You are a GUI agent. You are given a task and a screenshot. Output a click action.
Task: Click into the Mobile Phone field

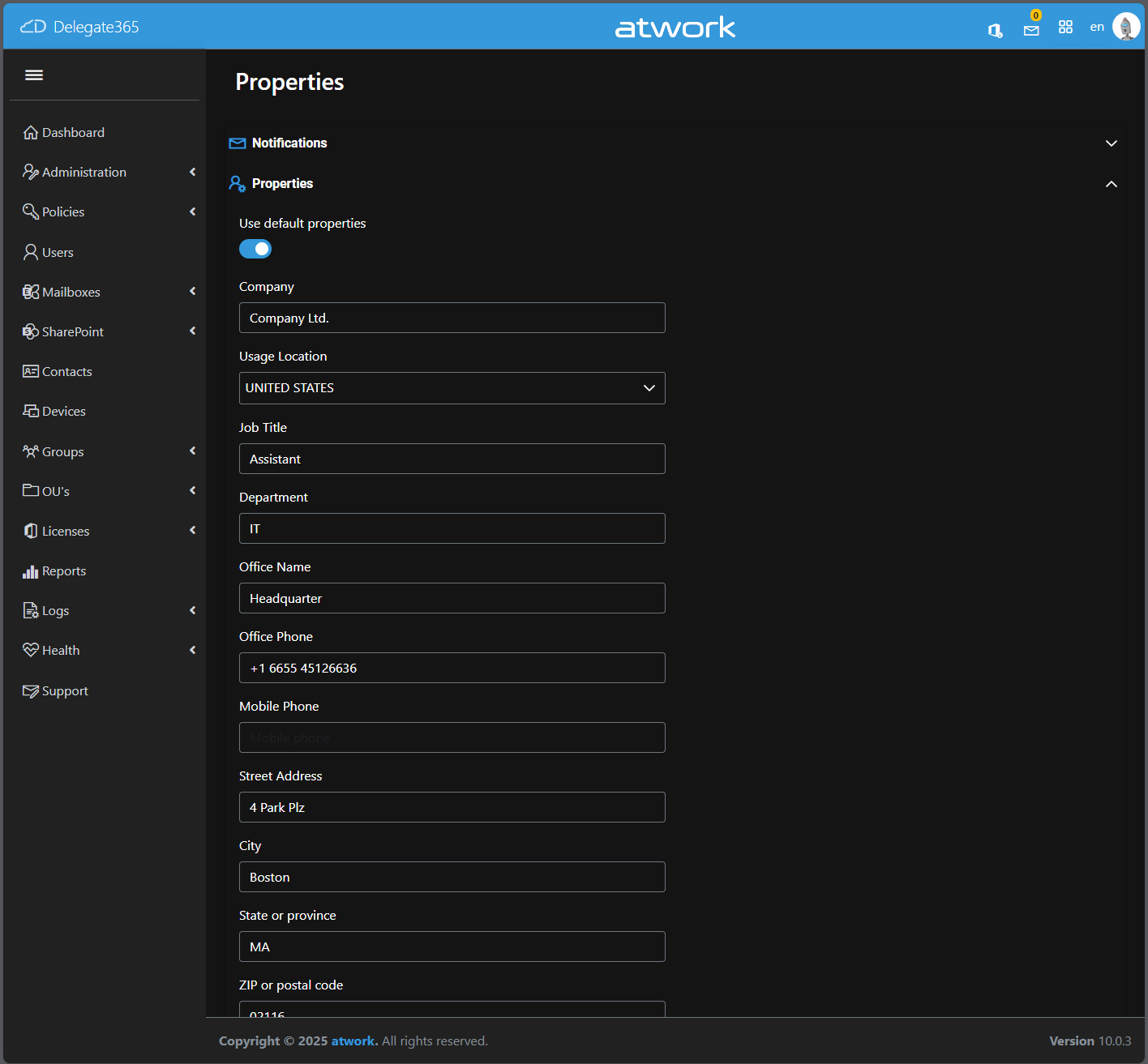(x=452, y=737)
